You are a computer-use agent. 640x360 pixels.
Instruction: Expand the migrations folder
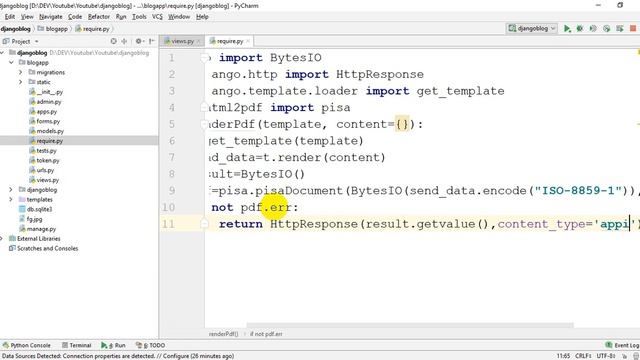coord(20,72)
